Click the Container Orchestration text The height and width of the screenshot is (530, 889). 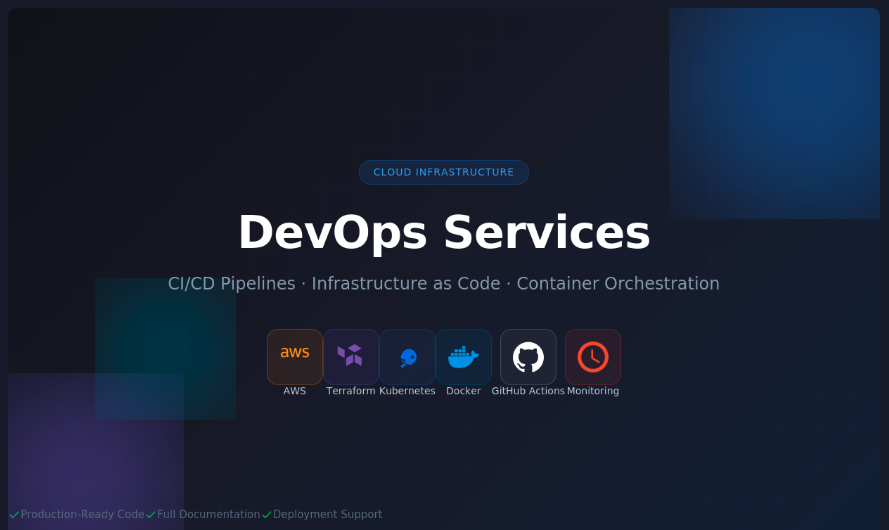click(618, 284)
